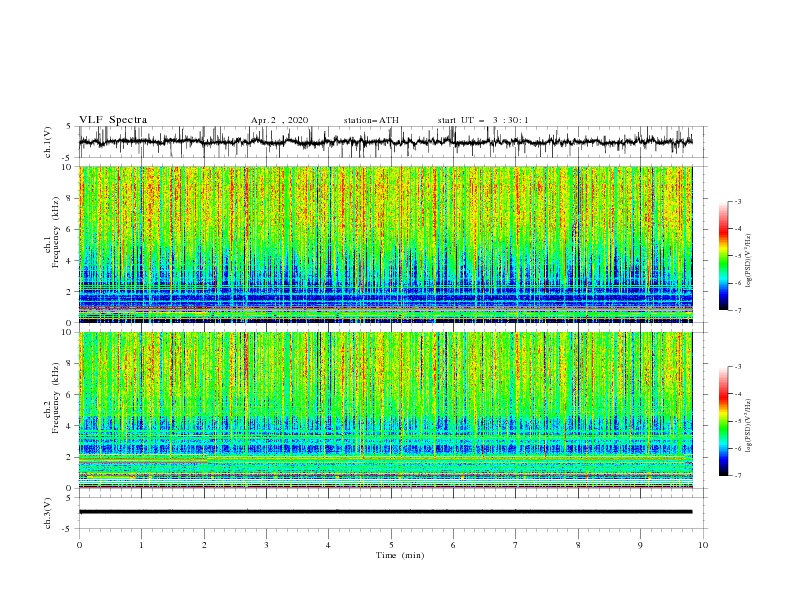The image size is (792, 612).
Task: Click the flat ch.3 voltage trace
Action: [385, 512]
